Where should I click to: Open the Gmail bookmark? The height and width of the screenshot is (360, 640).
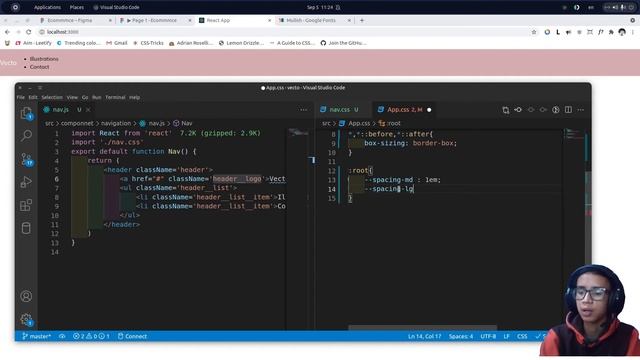click(x=117, y=43)
